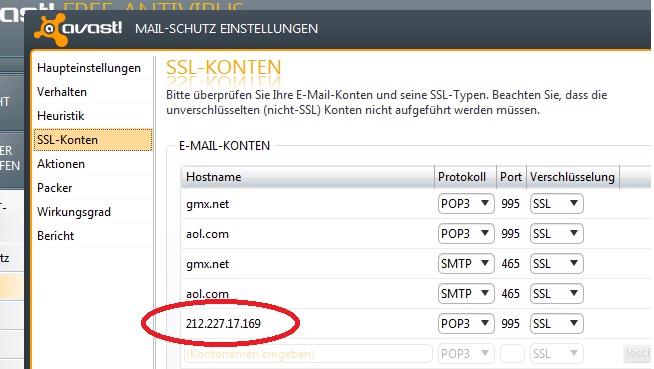
Task: Click port 465 in the gmx.net SMTP row
Action: pyautogui.click(x=511, y=264)
